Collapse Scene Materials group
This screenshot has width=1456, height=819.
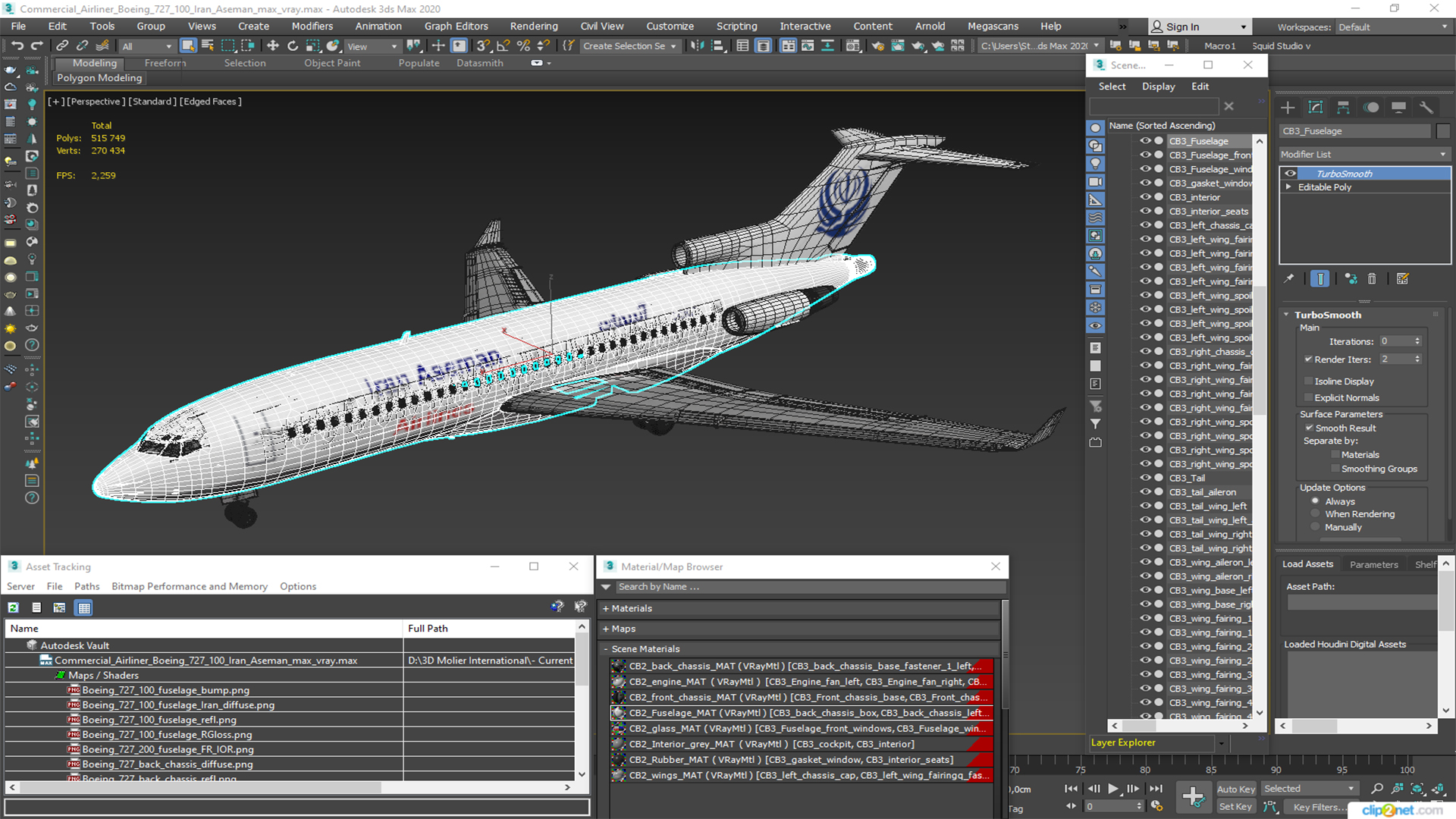click(606, 649)
